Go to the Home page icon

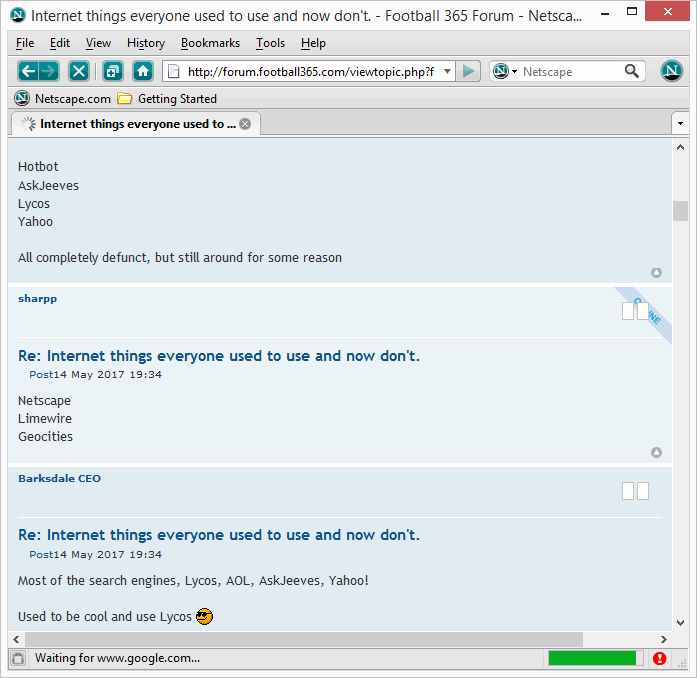[x=143, y=71]
